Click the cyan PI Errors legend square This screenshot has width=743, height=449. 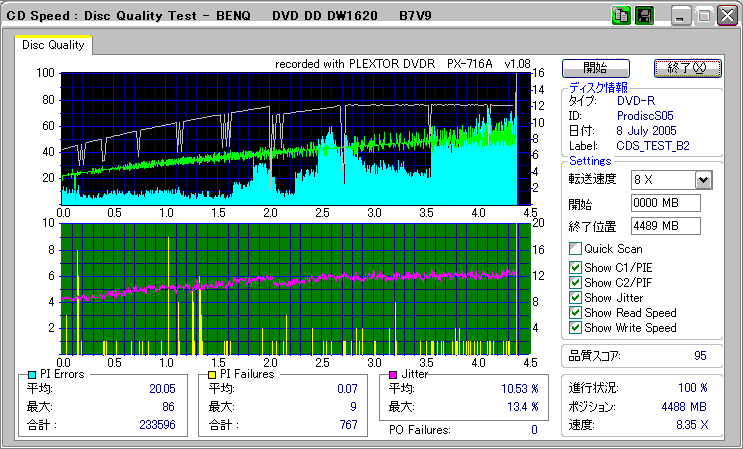click(33, 374)
